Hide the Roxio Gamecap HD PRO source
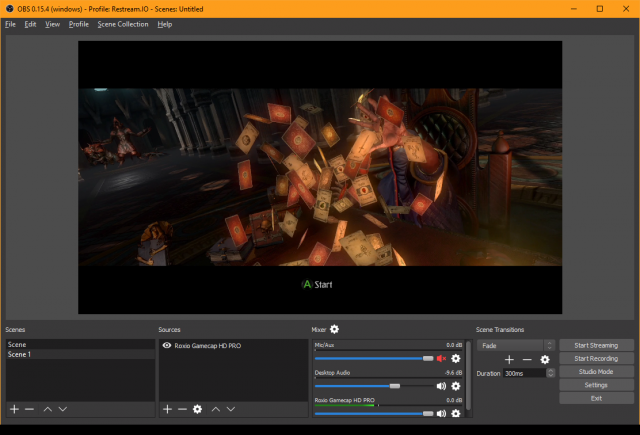Viewport: 640px width, 435px height. pyautogui.click(x=166, y=346)
